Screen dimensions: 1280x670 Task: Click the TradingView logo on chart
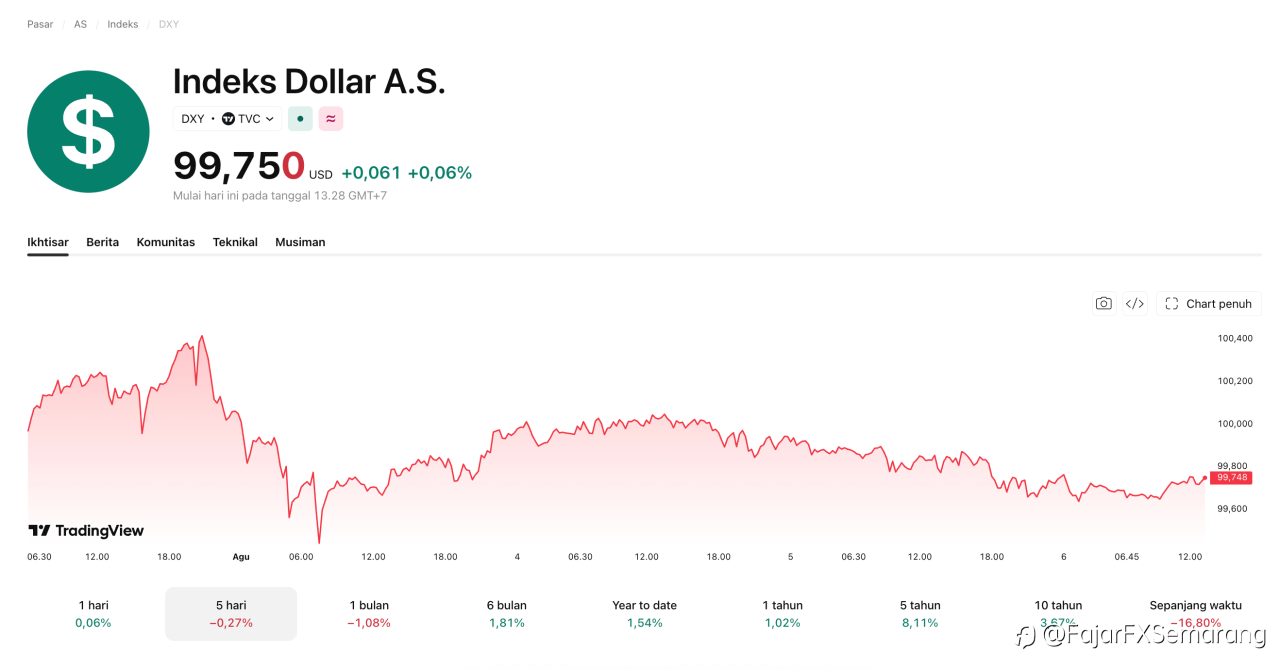pyautogui.click(x=86, y=531)
